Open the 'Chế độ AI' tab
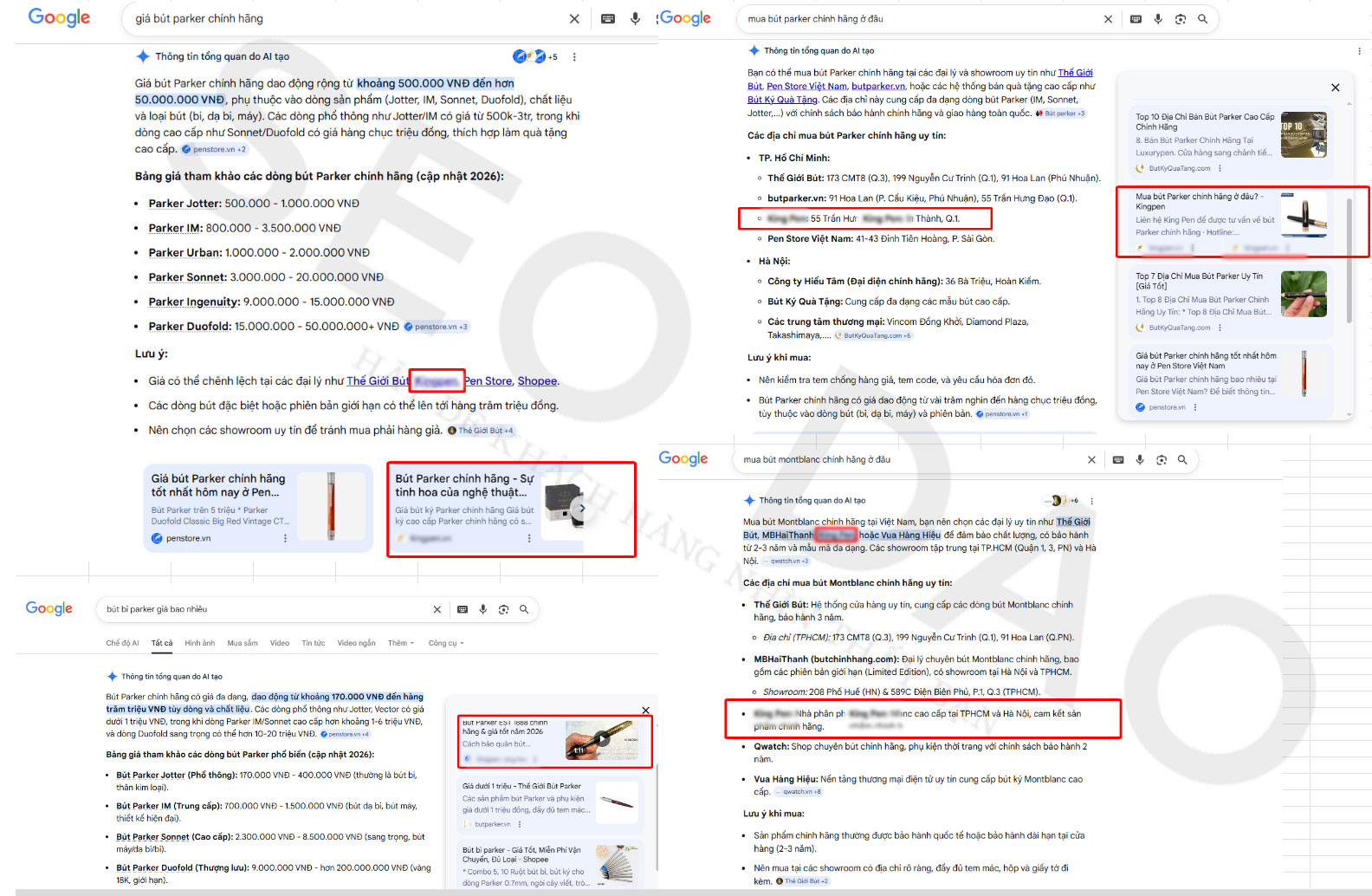Viewport: 1372px width, 896px height. point(122,643)
